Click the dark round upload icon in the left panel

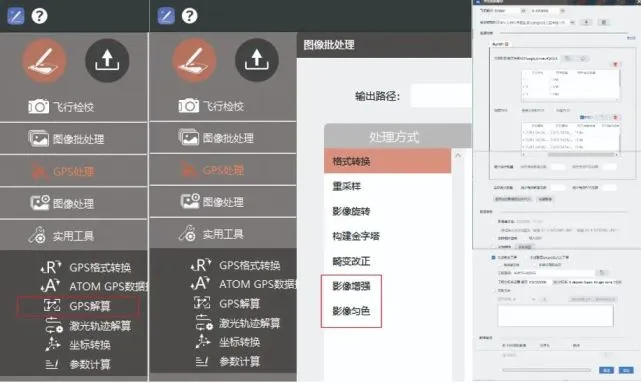click(x=107, y=60)
